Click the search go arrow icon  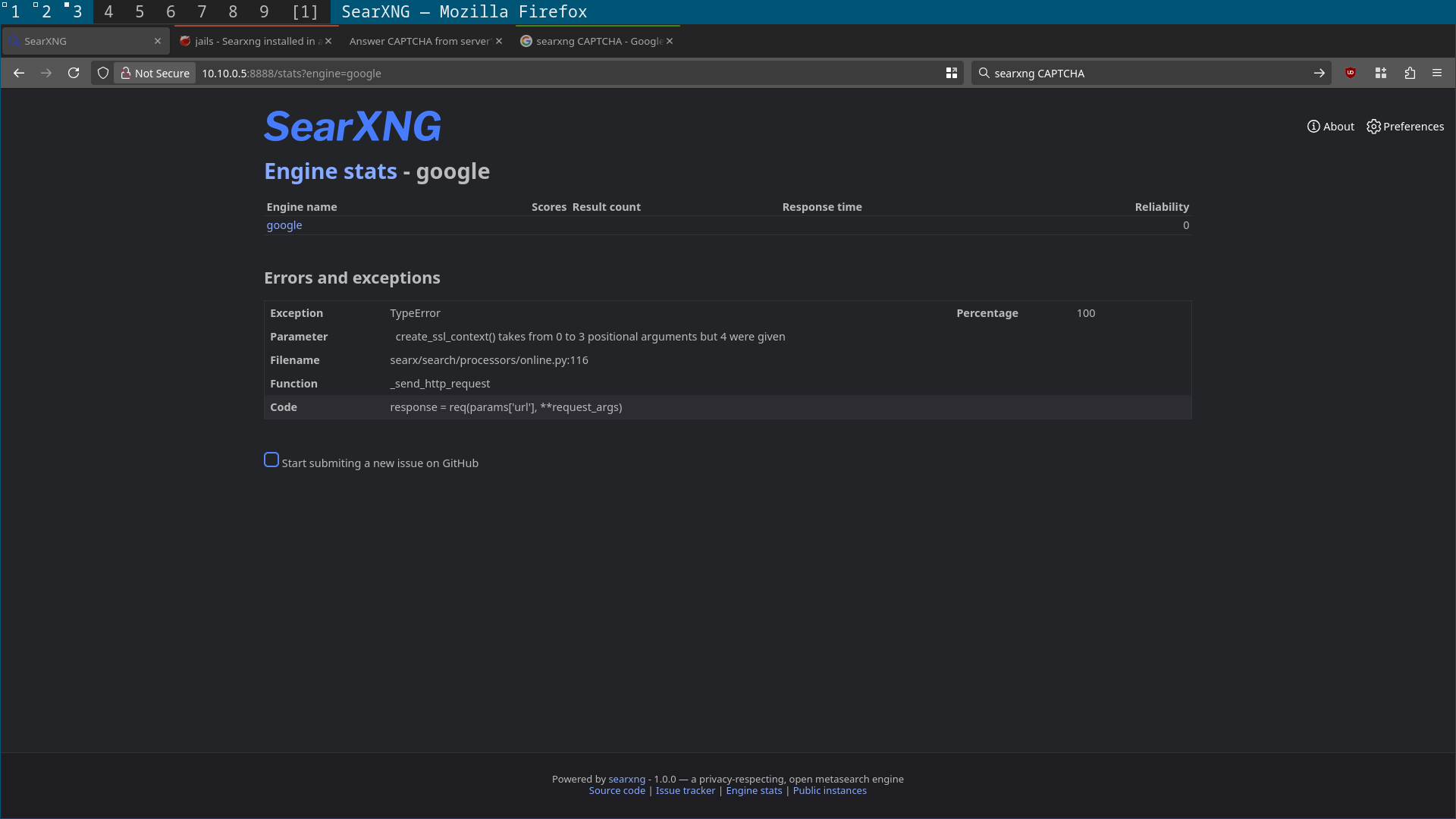click(1319, 73)
